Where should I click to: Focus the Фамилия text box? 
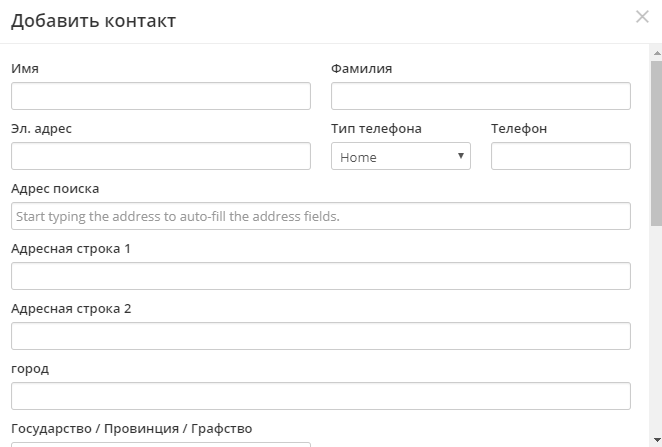(480, 96)
